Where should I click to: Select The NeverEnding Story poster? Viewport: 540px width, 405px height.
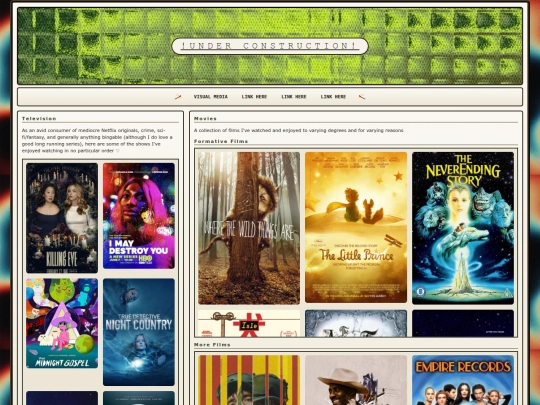pyautogui.click(x=463, y=228)
